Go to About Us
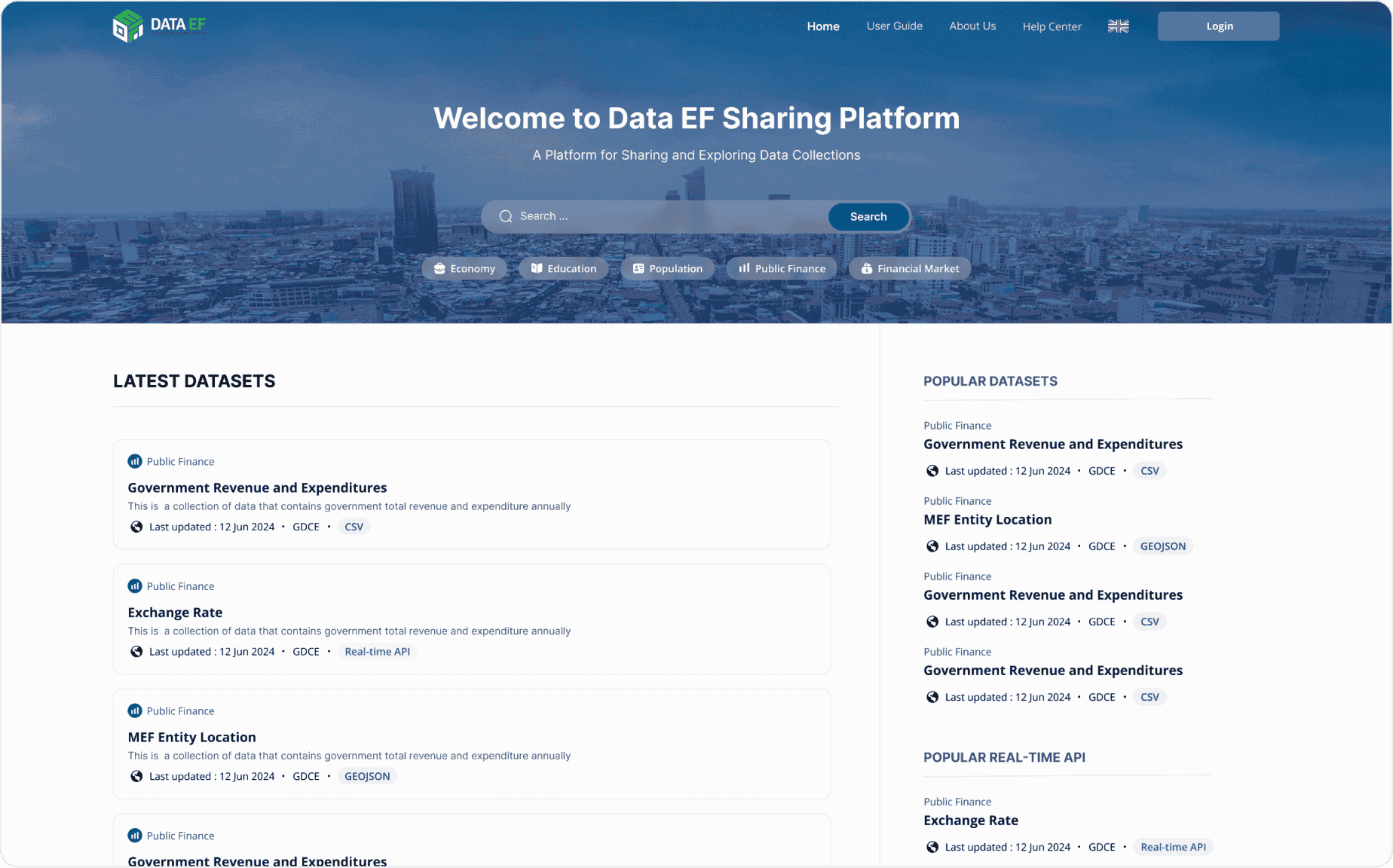 pos(972,26)
